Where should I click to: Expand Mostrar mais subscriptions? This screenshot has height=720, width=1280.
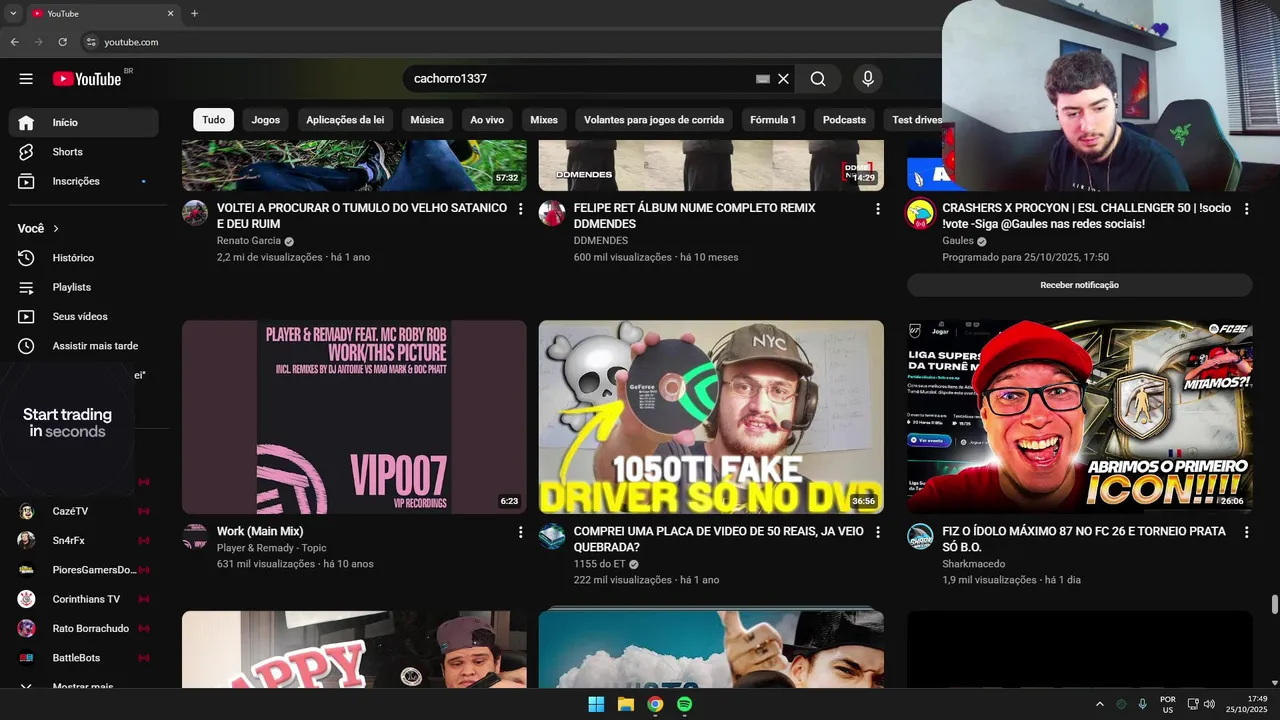[x=84, y=686]
